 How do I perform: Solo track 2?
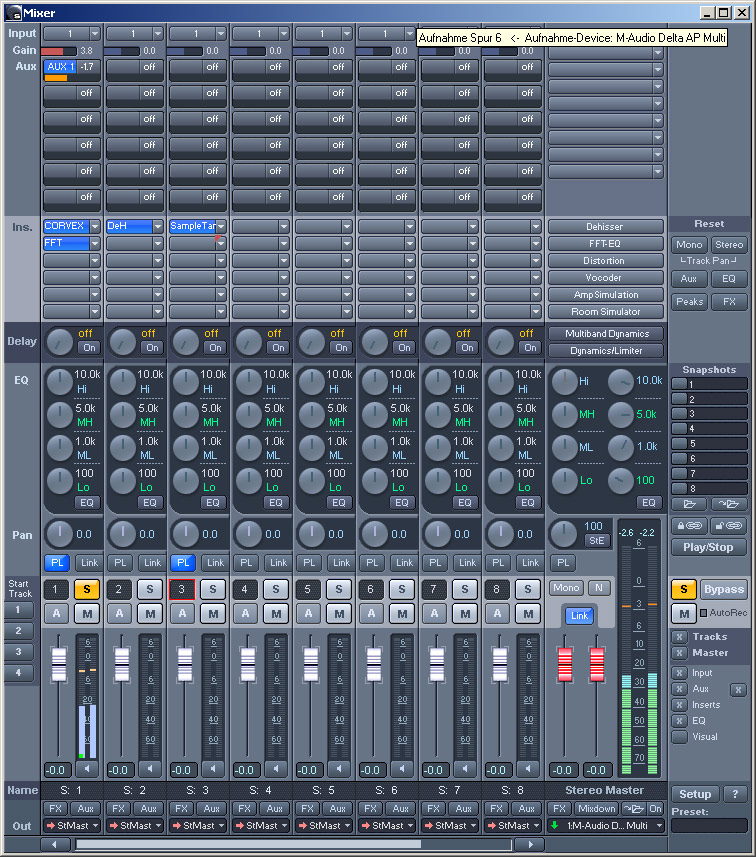[149, 589]
